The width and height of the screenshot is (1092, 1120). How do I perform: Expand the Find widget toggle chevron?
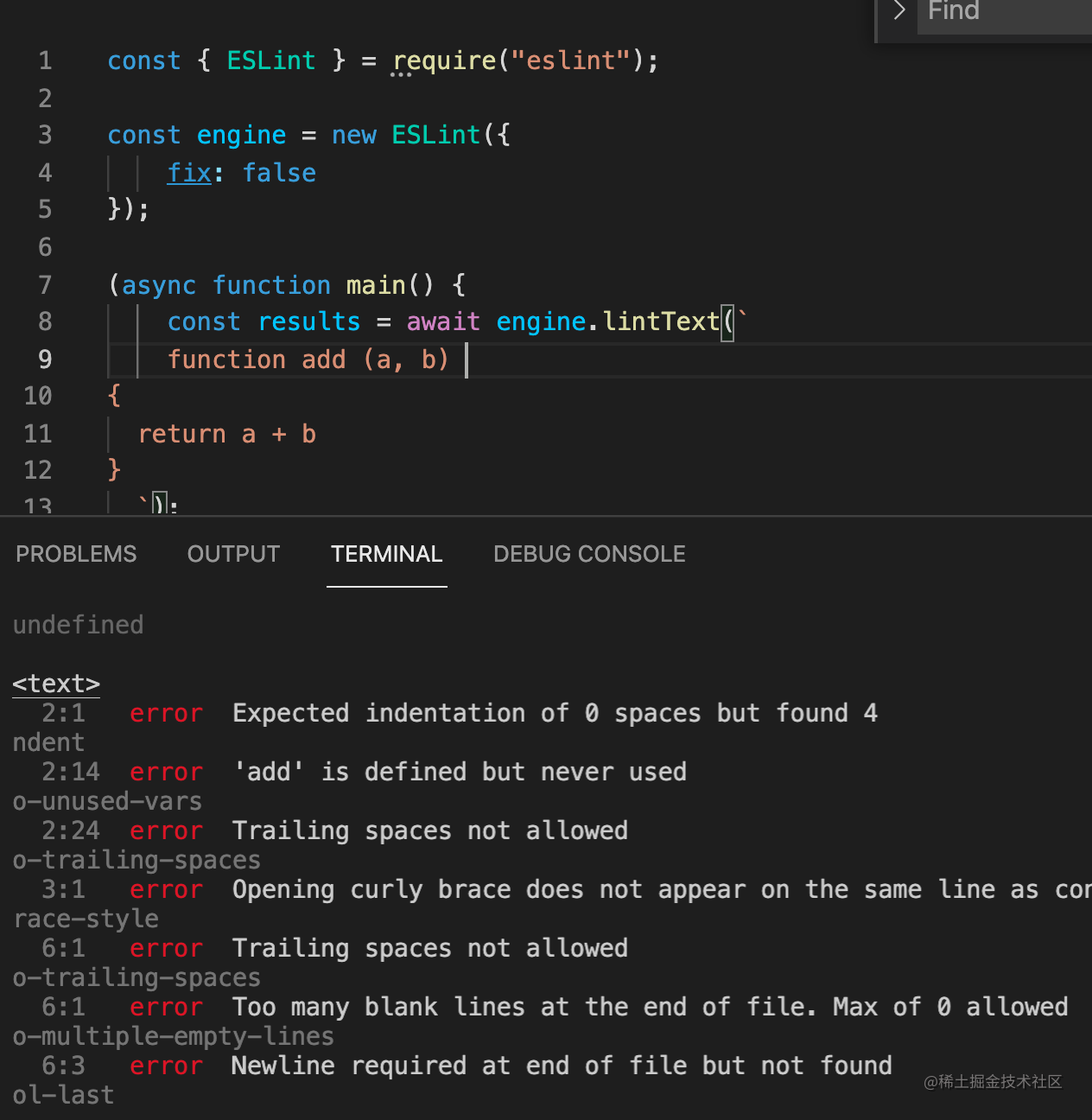898,11
